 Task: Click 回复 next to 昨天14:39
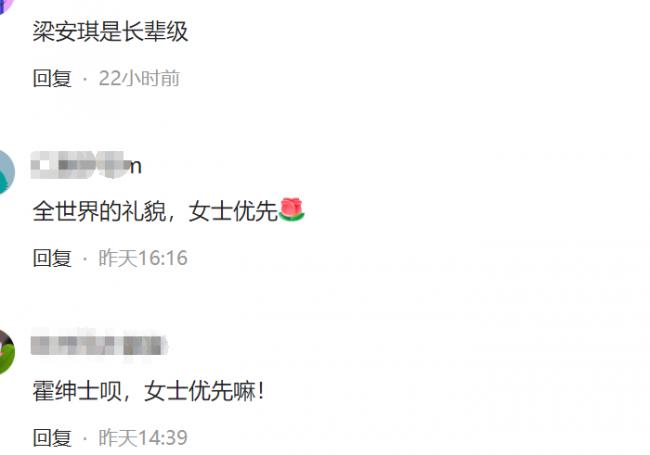(52, 438)
